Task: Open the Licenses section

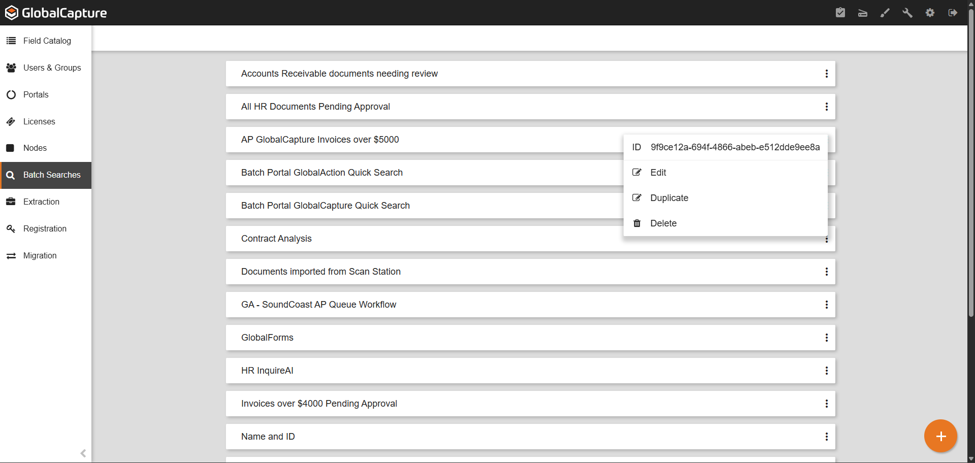Action: click(x=45, y=121)
